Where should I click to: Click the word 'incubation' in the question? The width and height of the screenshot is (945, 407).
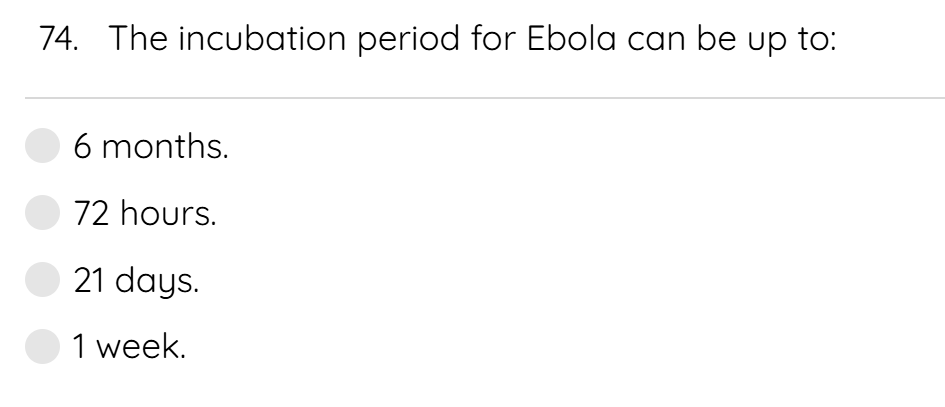coord(263,38)
